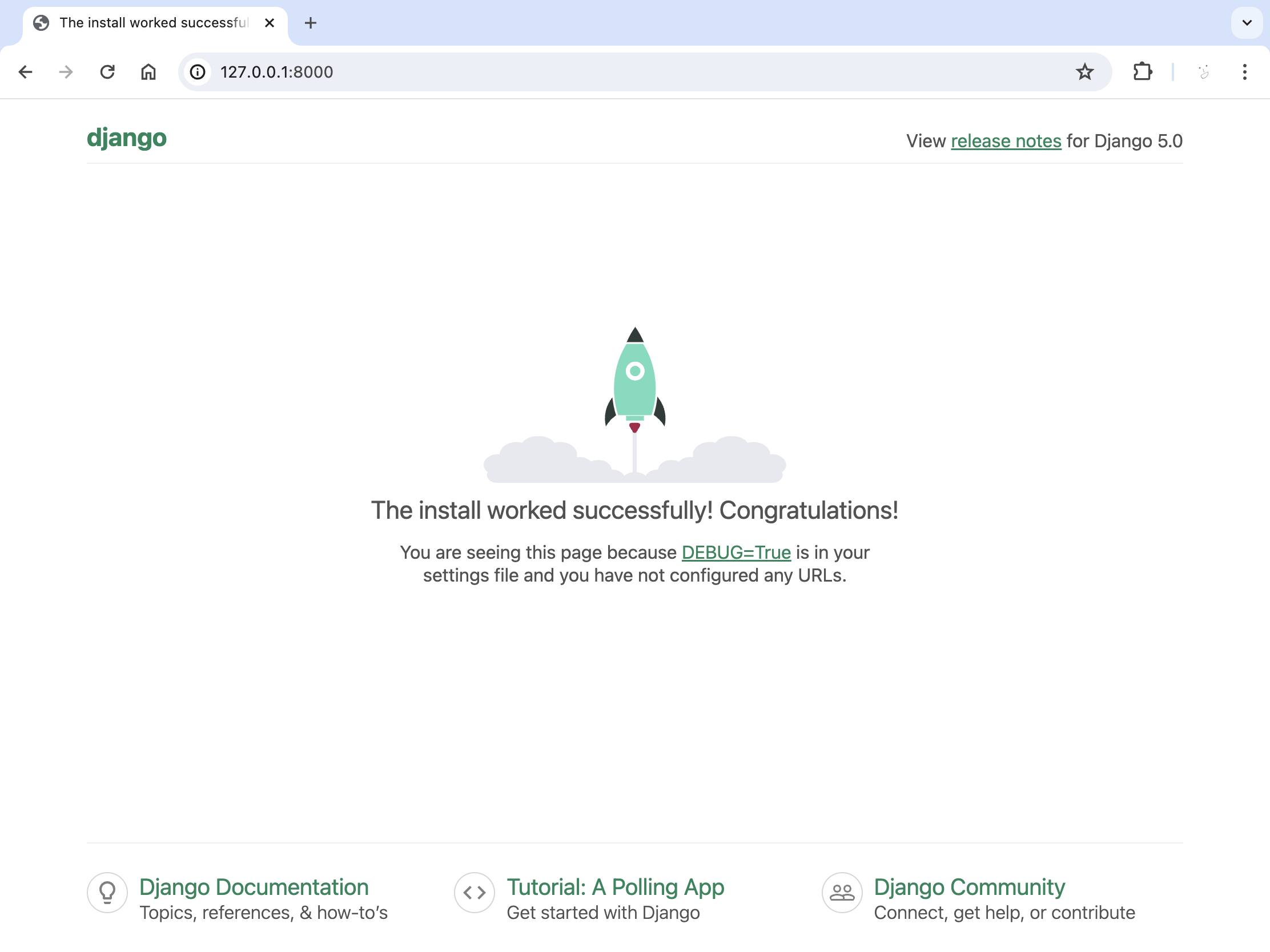
Task: Click the globe favicon on the tab
Action: [x=41, y=23]
